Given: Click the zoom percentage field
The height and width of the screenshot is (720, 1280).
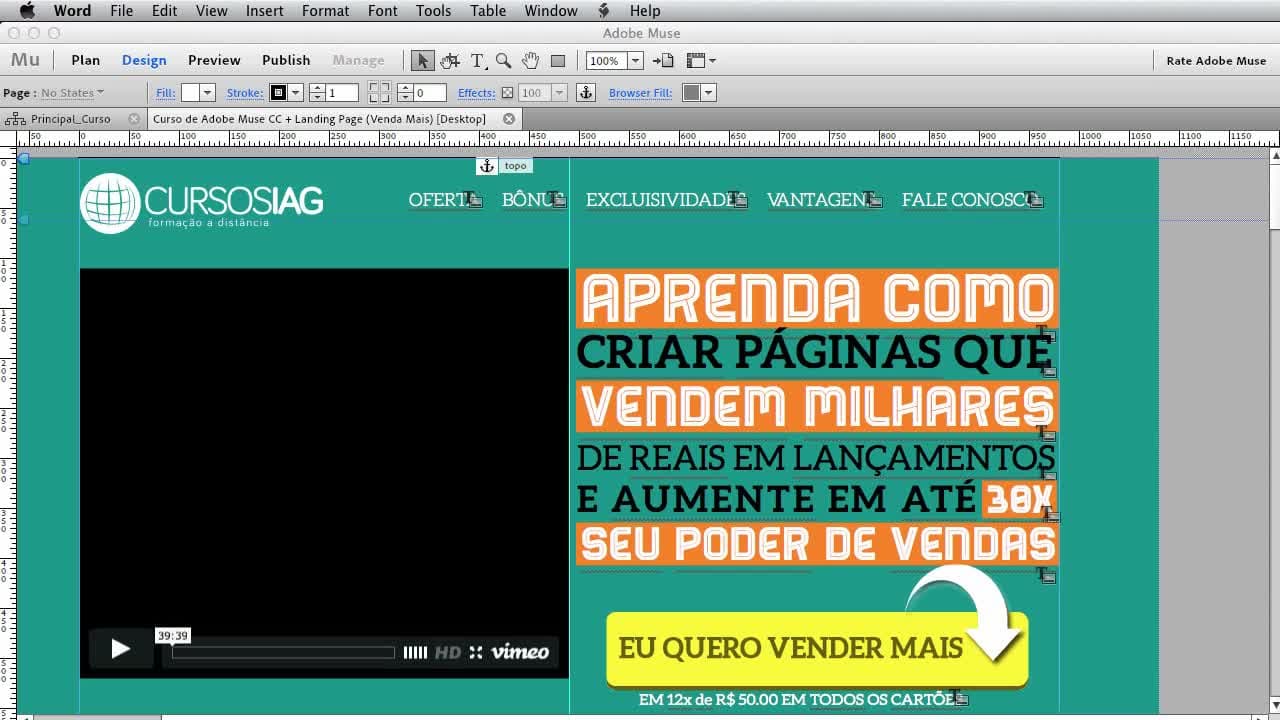Looking at the screenshot, I should tap(606, 61).
